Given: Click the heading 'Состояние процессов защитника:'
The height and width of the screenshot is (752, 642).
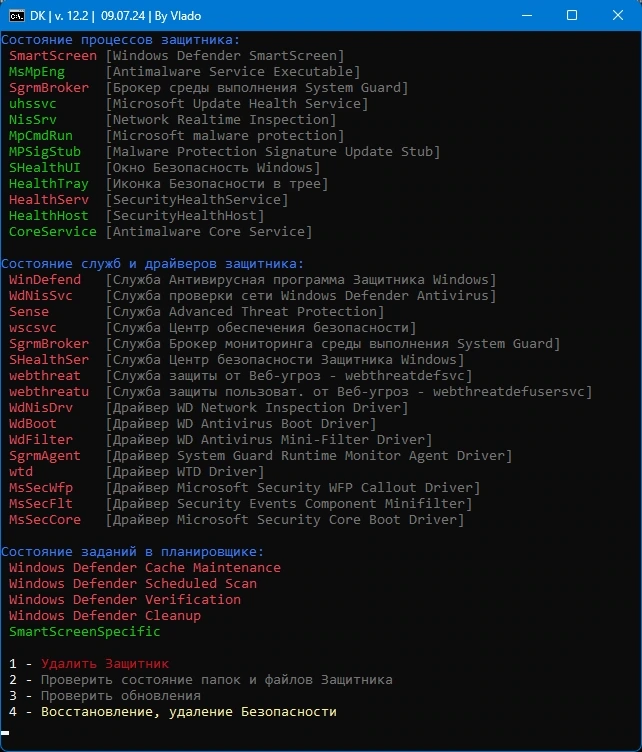Looking at the screenshot, I should tap(120, 40).
